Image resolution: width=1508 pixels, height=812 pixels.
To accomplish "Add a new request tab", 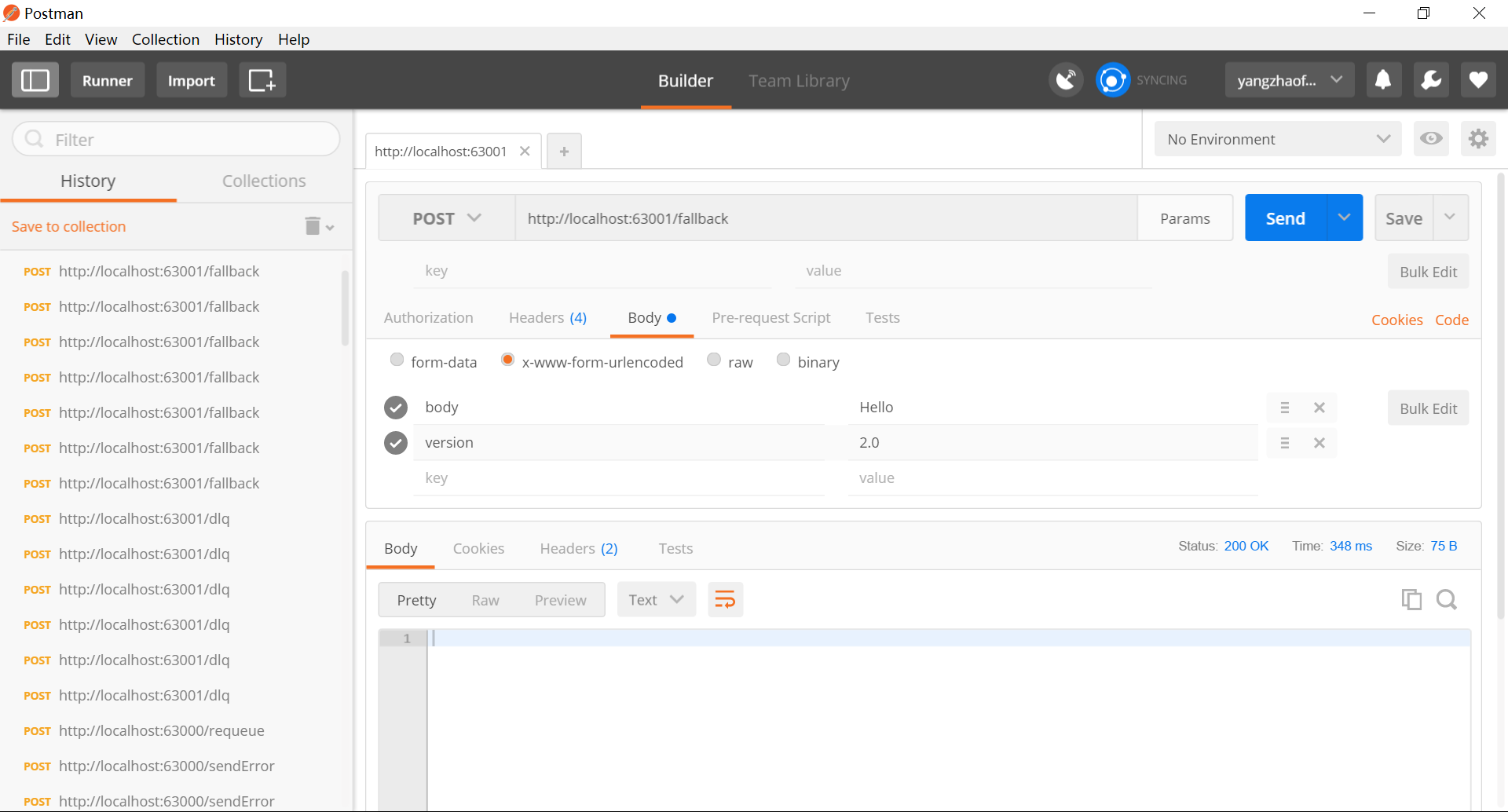I will 564,151.
